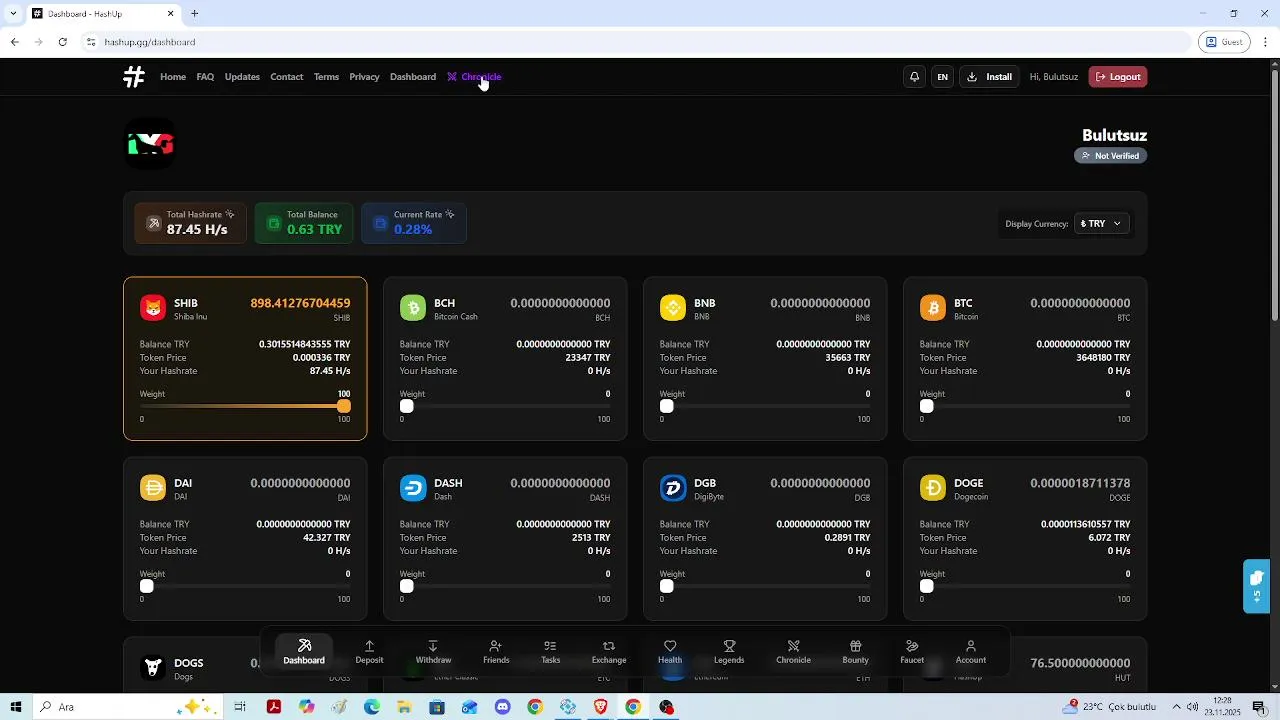Click the DAI weight slider handle
Image resolution: width=1280 pixels, height=720 pixels.
[x=147, y=586]
